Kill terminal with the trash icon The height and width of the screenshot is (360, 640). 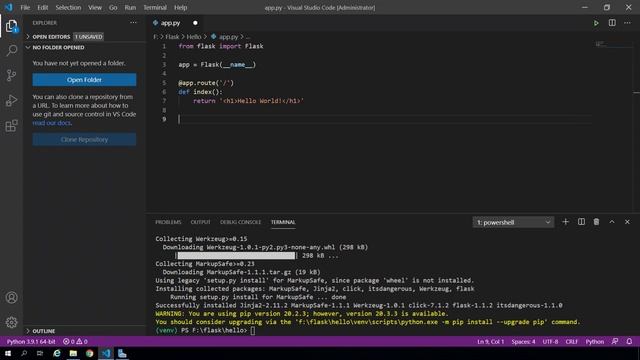coord(596,222)
